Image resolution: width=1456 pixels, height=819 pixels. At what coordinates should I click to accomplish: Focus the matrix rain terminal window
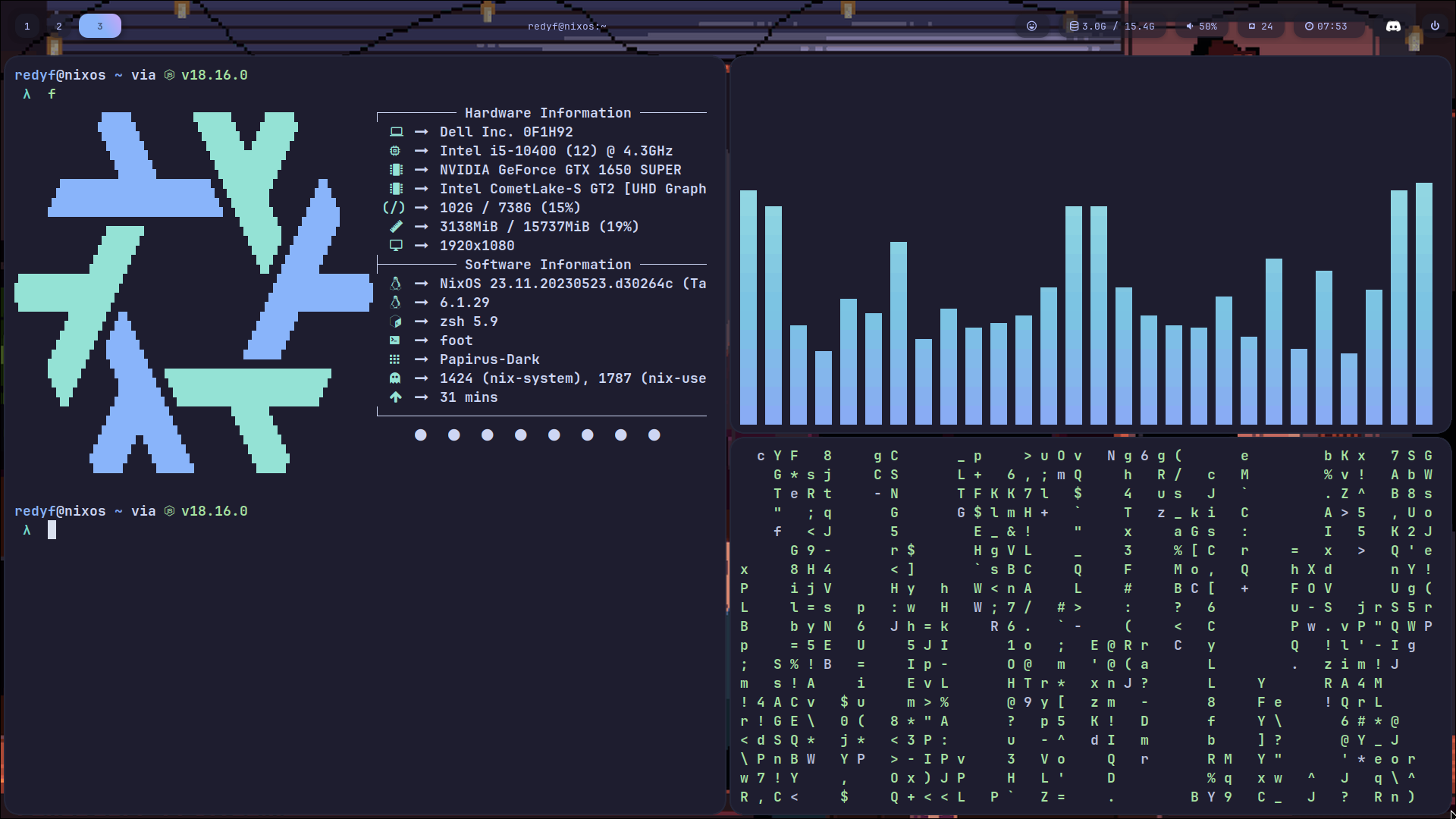pyautogui.click(x=1090, y=626)
